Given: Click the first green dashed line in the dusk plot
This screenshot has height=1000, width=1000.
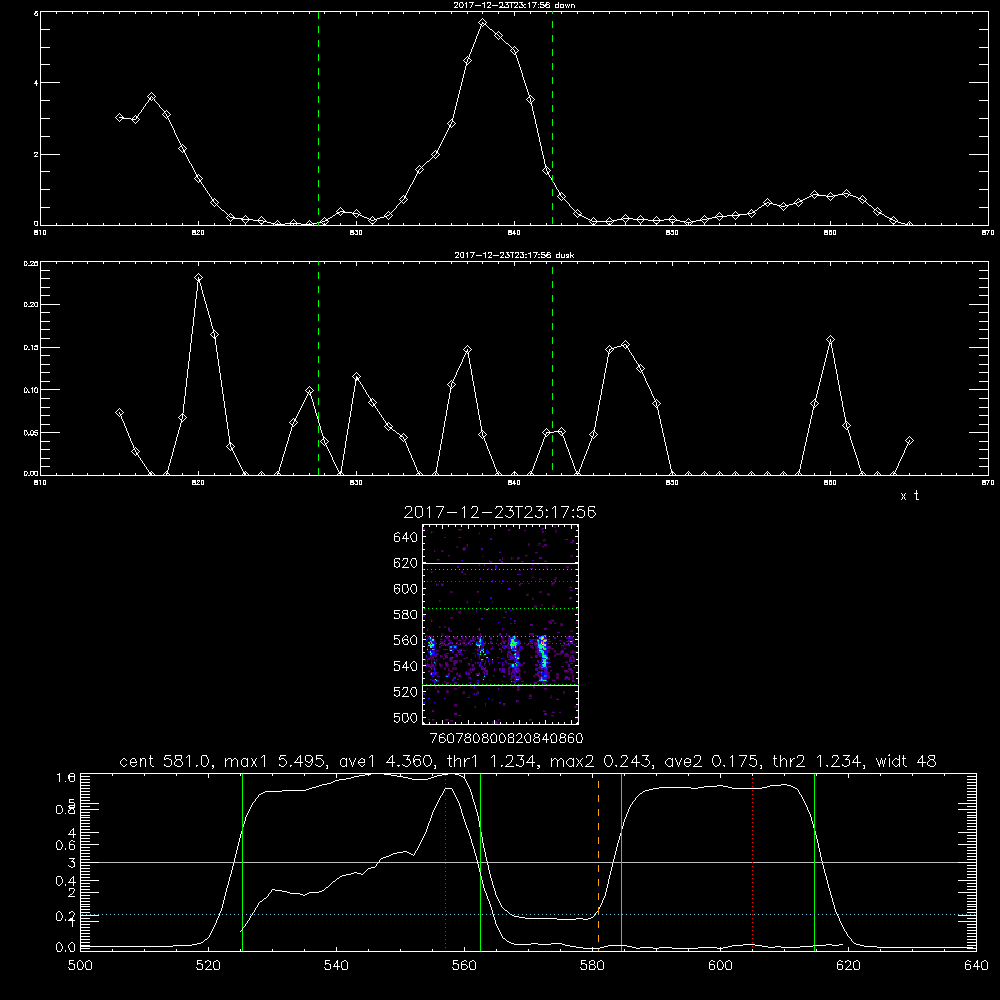Looking at the screenshot, I should (318, 368).
